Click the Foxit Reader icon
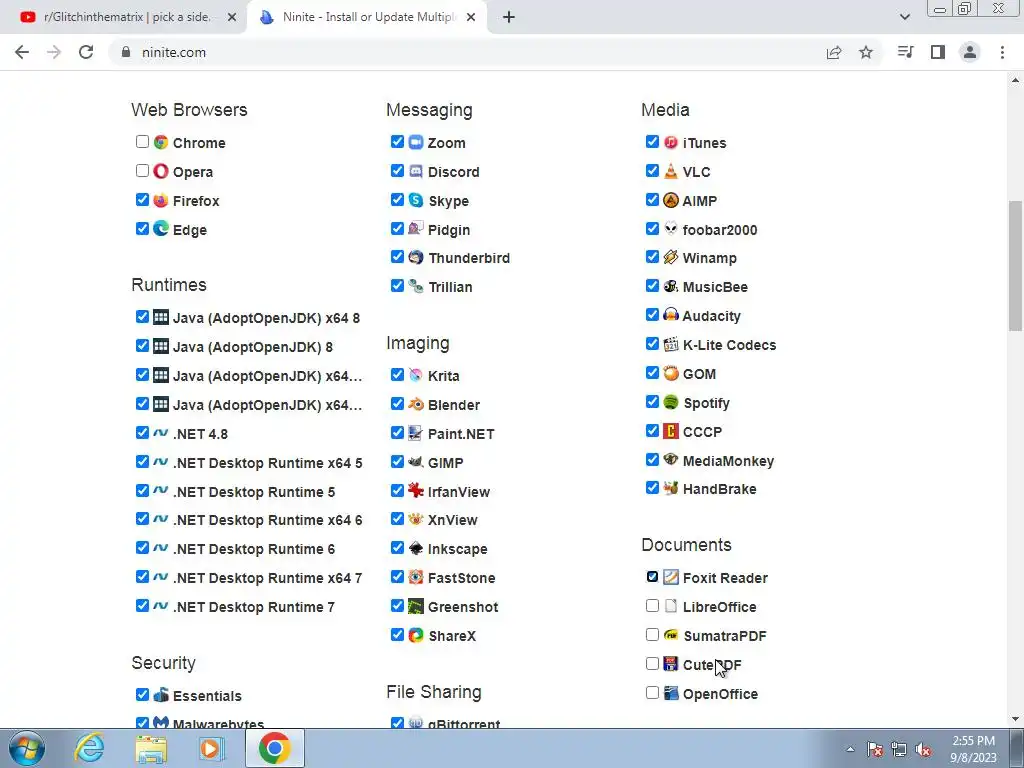Viewport: 1024px width, 768px height. 671,577
